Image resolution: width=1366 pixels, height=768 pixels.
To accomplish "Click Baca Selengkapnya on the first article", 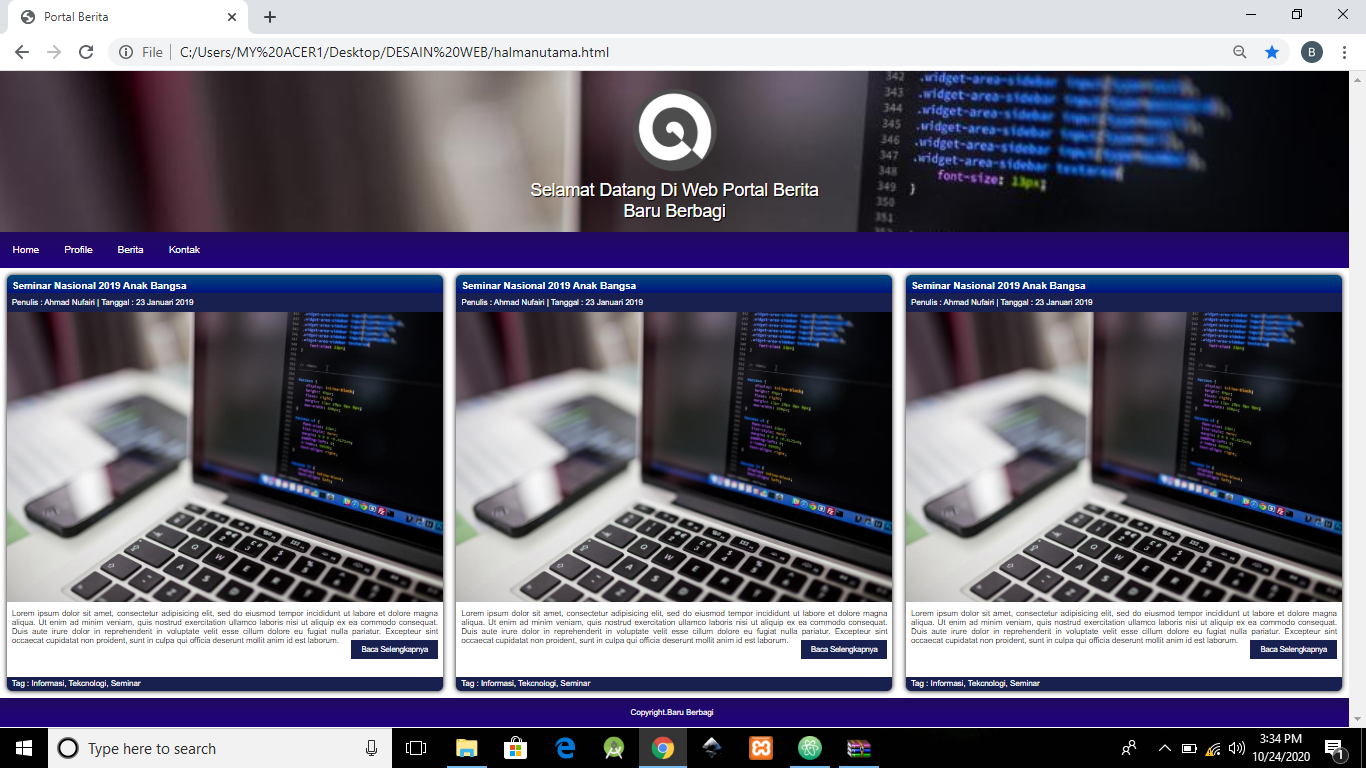I will pyautogui.click(x=394, y=648).
